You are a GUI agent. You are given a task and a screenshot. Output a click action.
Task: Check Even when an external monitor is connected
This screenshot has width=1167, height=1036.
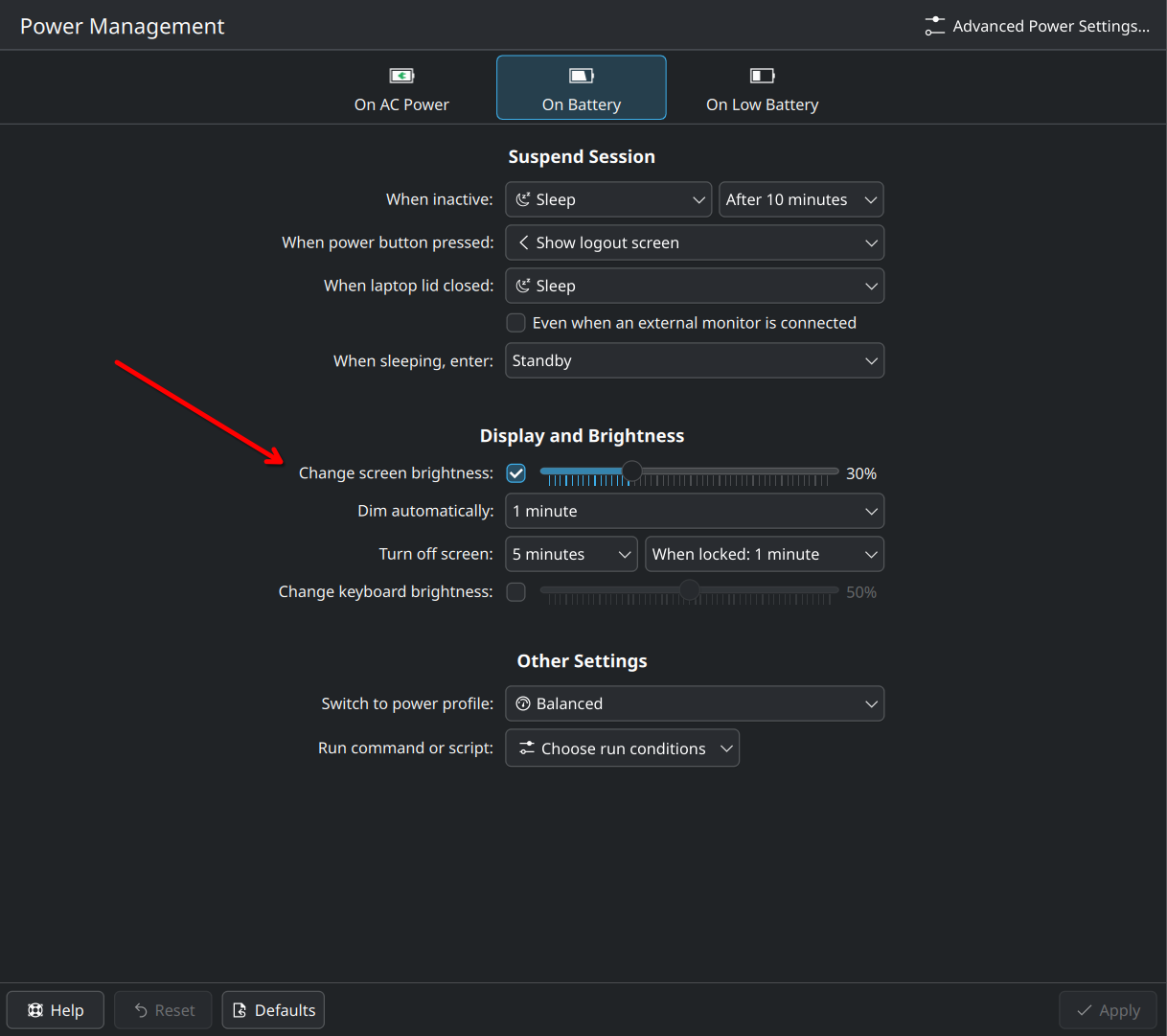point(516,323)
